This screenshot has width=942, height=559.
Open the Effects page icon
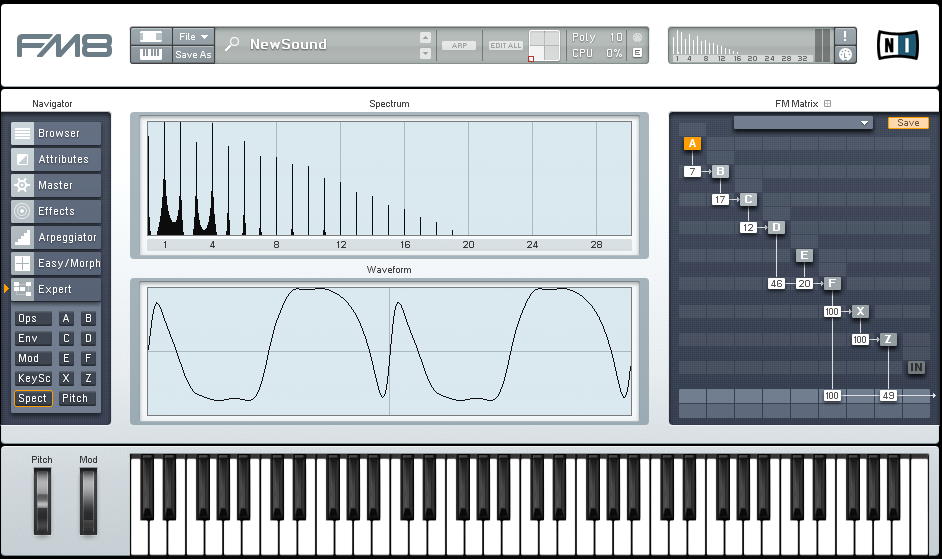coord(22,211)
